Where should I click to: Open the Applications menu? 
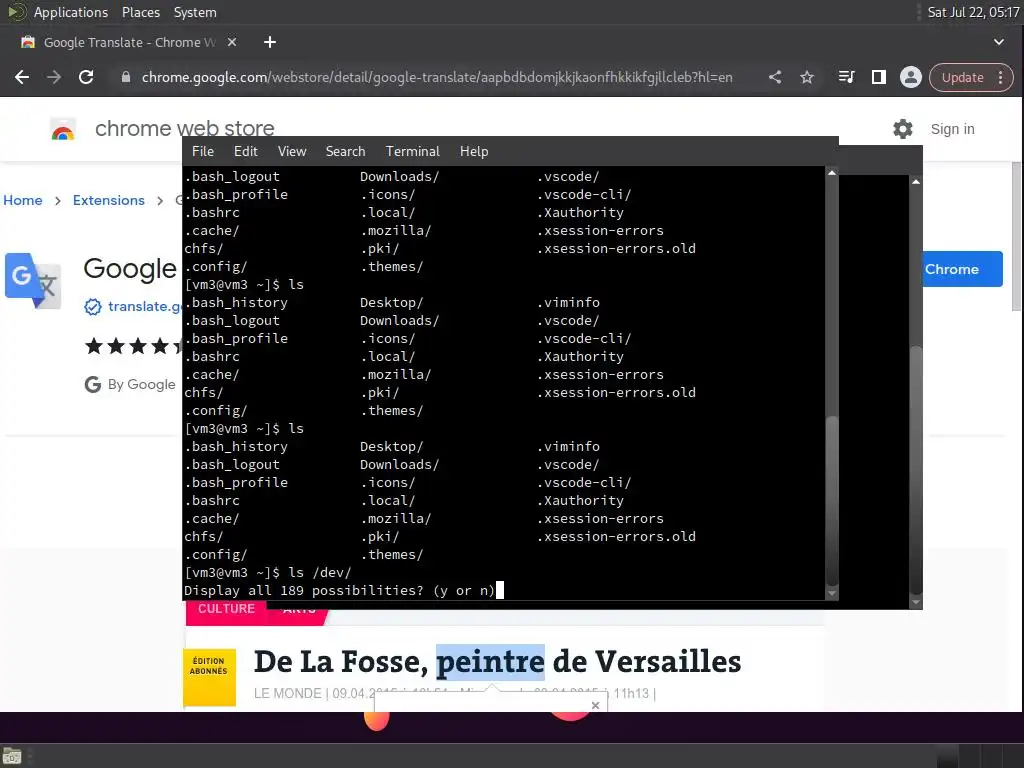click(x=71, y=12)
